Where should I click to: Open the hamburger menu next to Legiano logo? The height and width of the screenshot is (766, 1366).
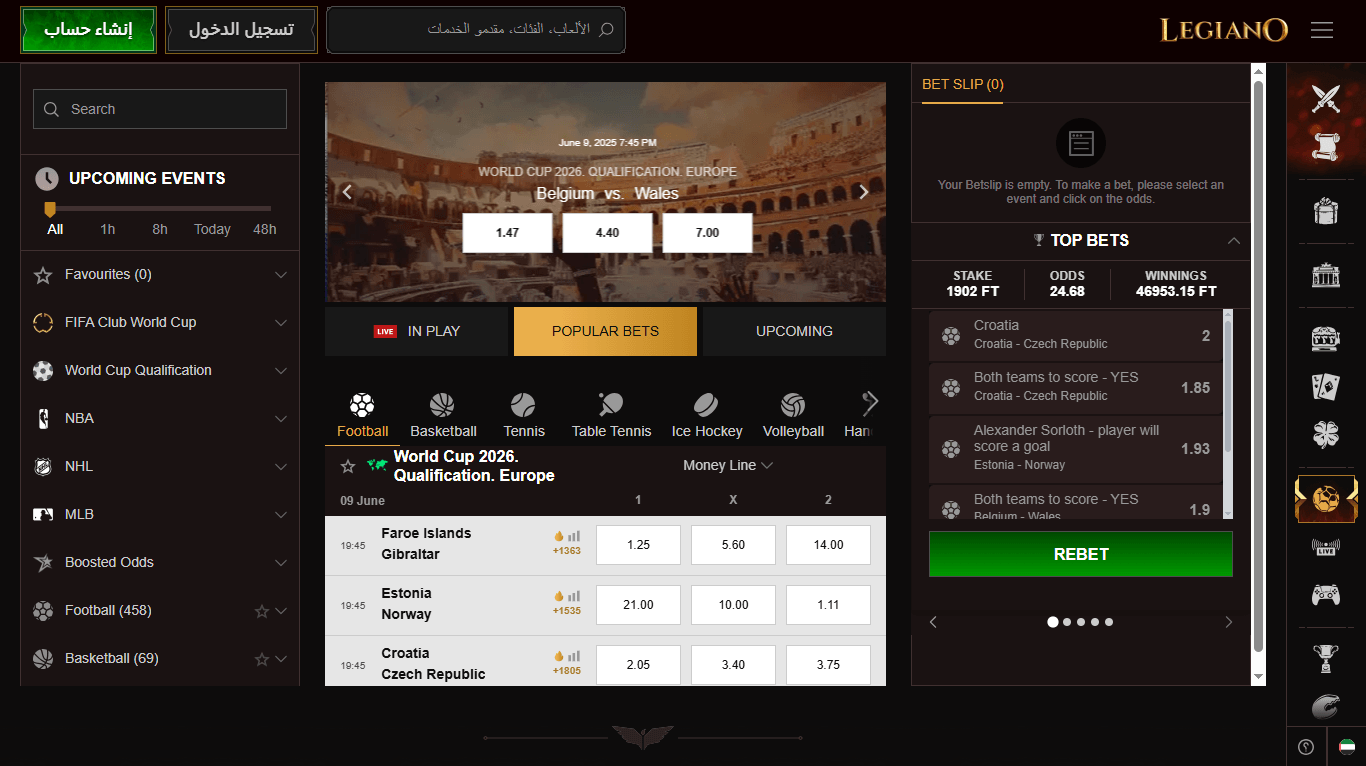[1322, 31]
